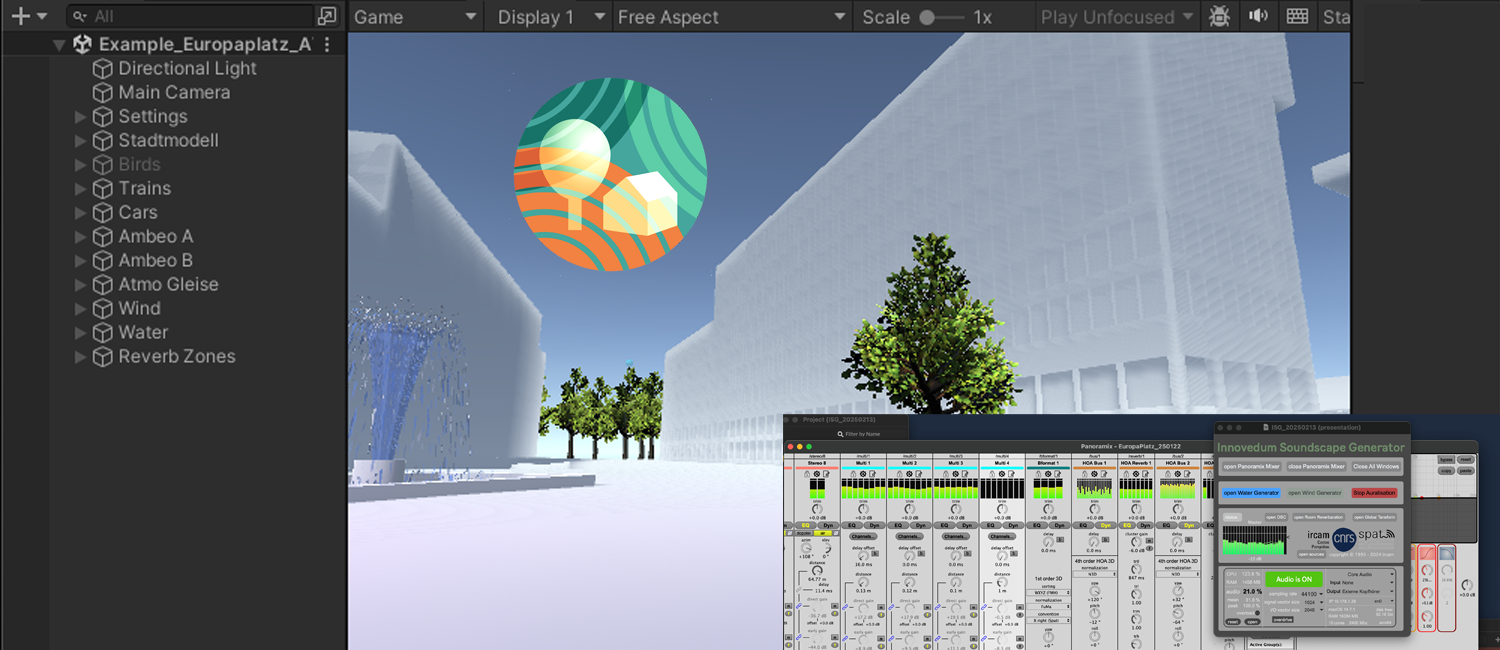Open Example_Europaplatz scene options (three dots)
Image resolution: width=1500 pixels, height=650 pixels.
click(327, 45)
